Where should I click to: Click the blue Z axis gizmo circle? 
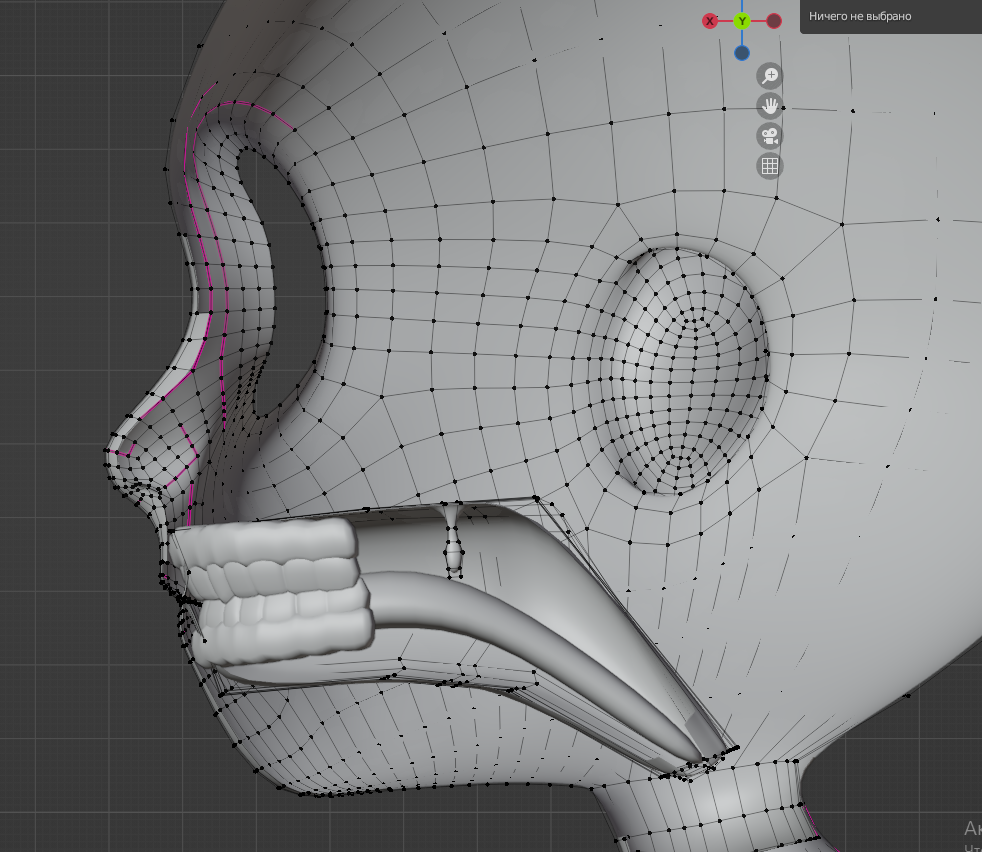(741, 53)
